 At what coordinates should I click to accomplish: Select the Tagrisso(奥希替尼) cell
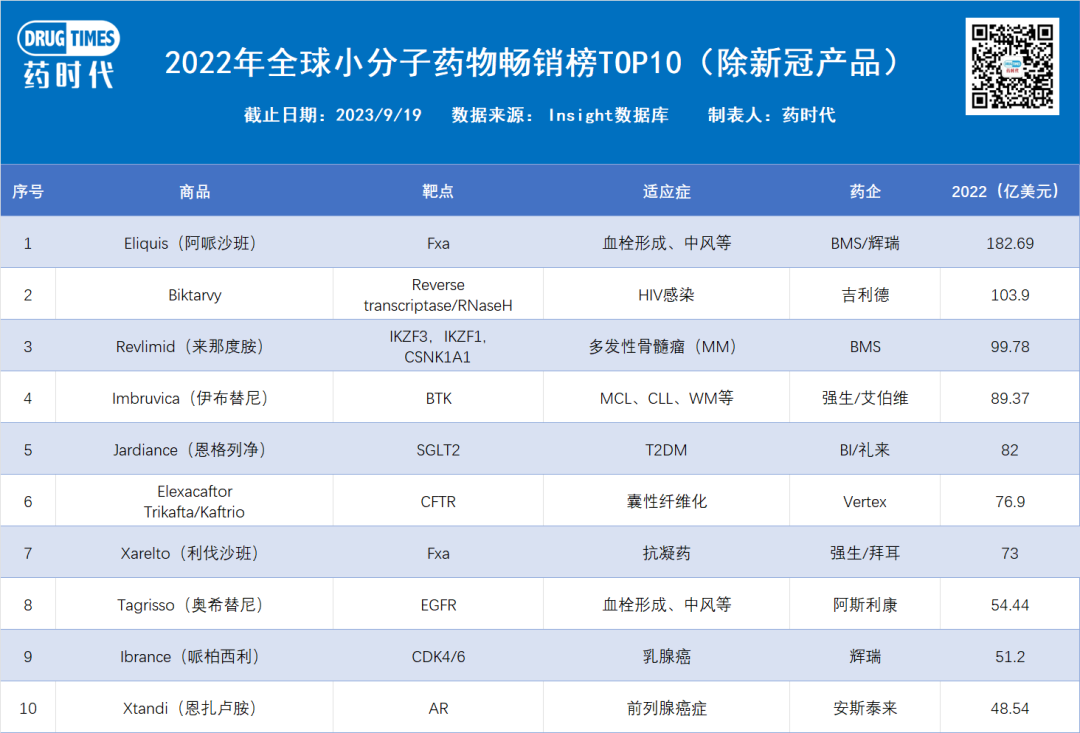[194, 604]
